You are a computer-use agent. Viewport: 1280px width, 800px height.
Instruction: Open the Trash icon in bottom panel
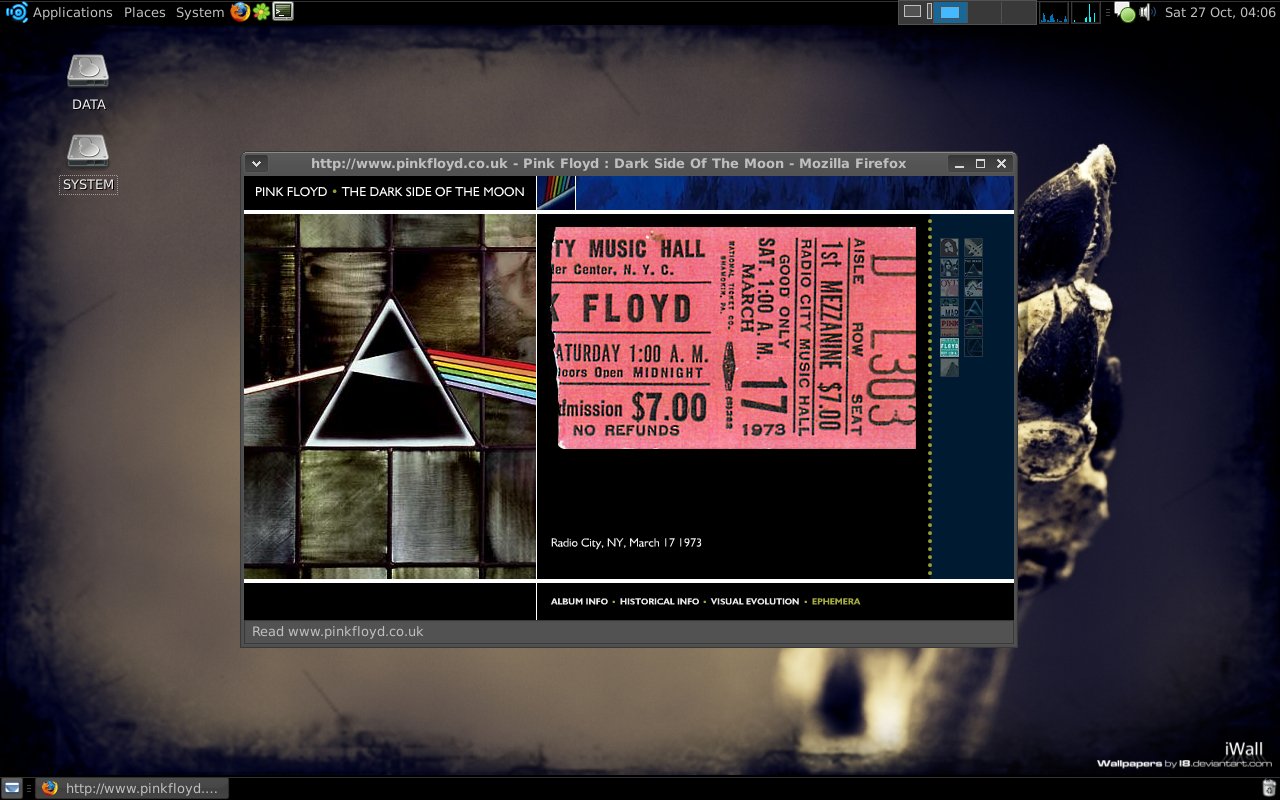[1268, 788]
